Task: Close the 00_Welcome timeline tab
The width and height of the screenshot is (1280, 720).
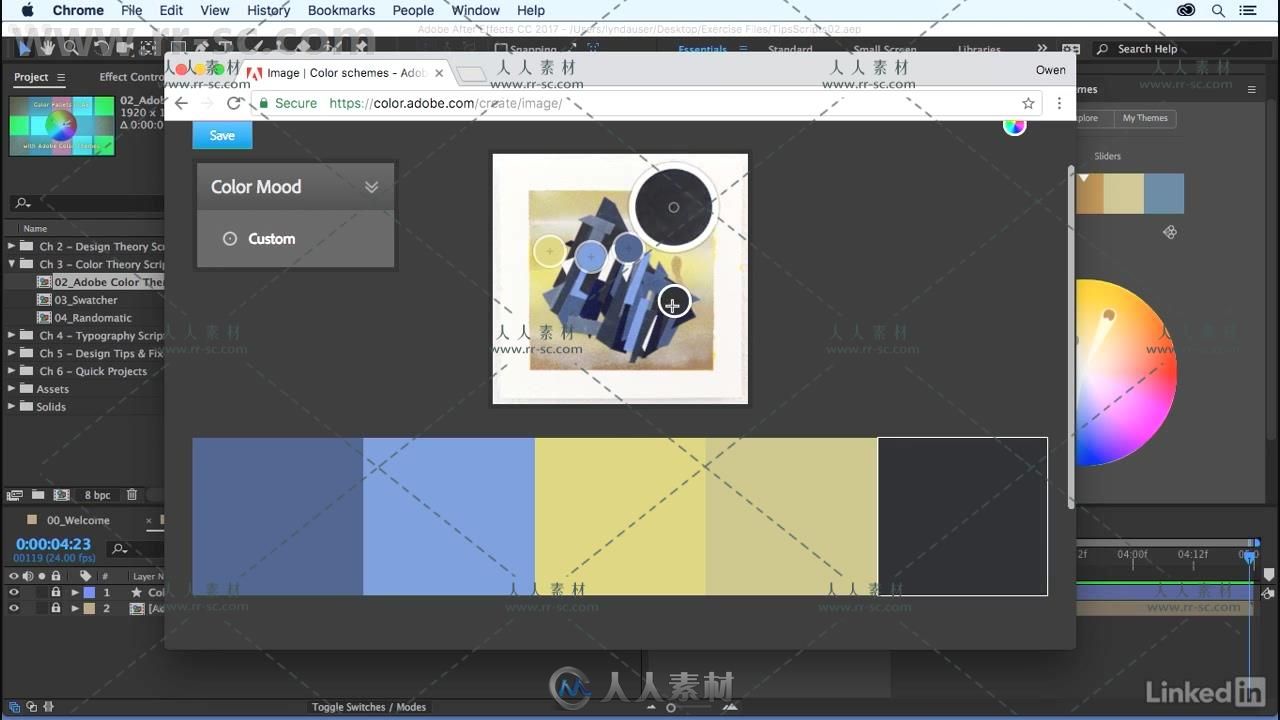Action: 149,520
